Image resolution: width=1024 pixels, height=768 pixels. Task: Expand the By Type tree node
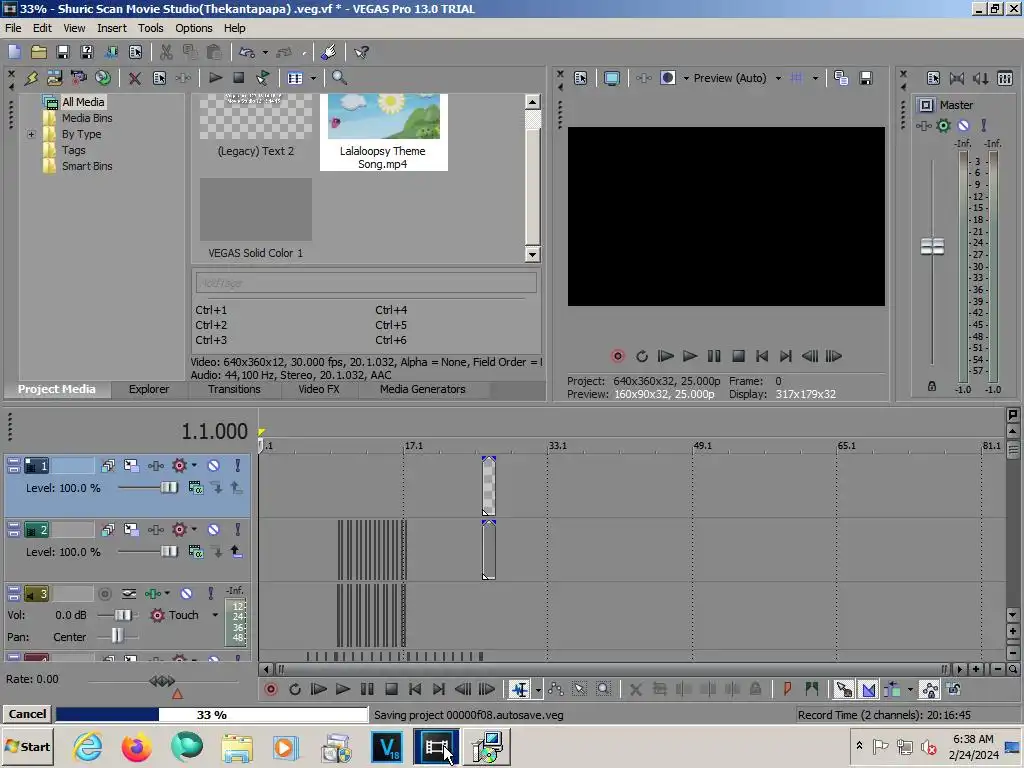tap(31, 135)
